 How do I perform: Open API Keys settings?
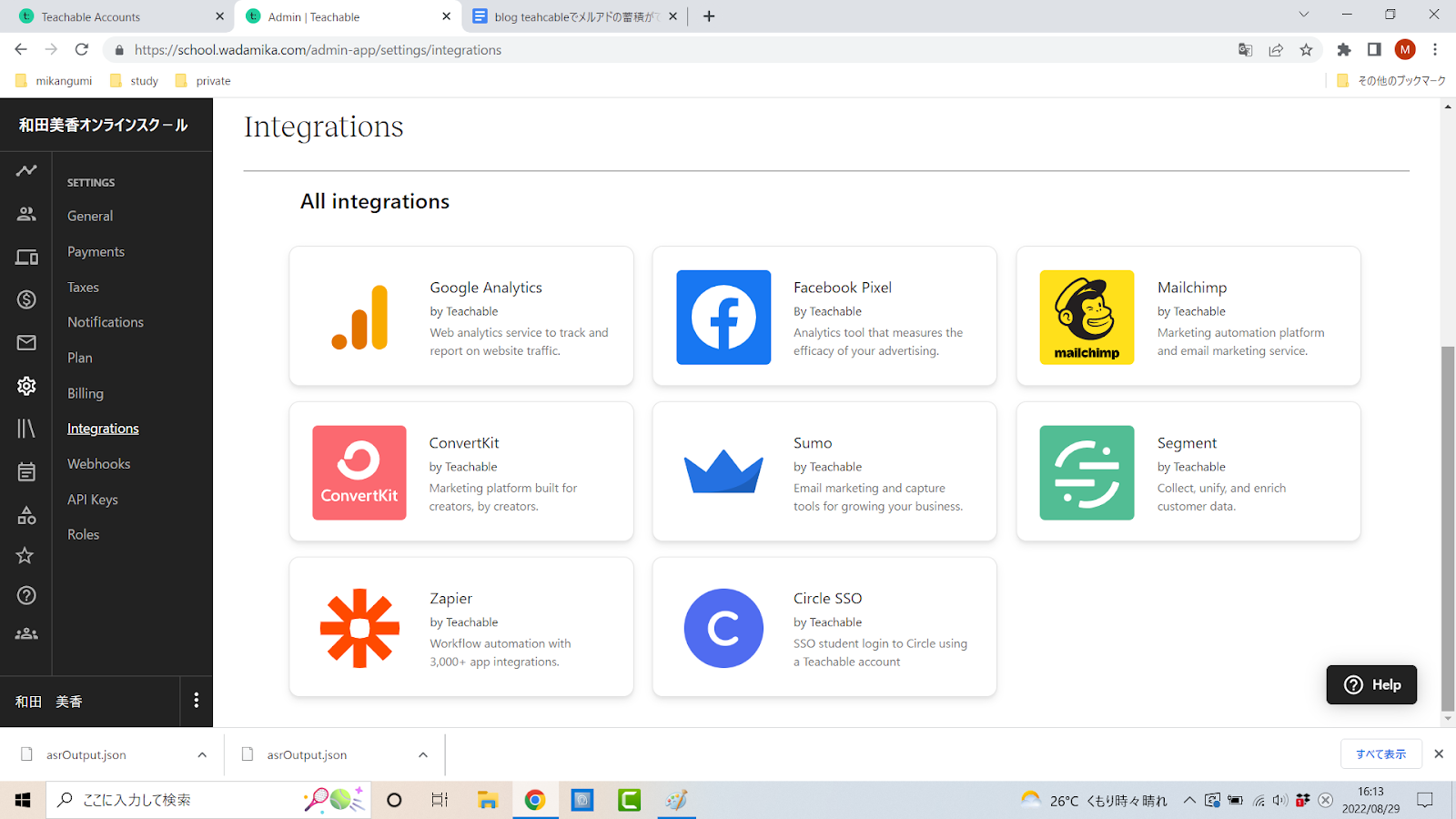pos(93,500)
